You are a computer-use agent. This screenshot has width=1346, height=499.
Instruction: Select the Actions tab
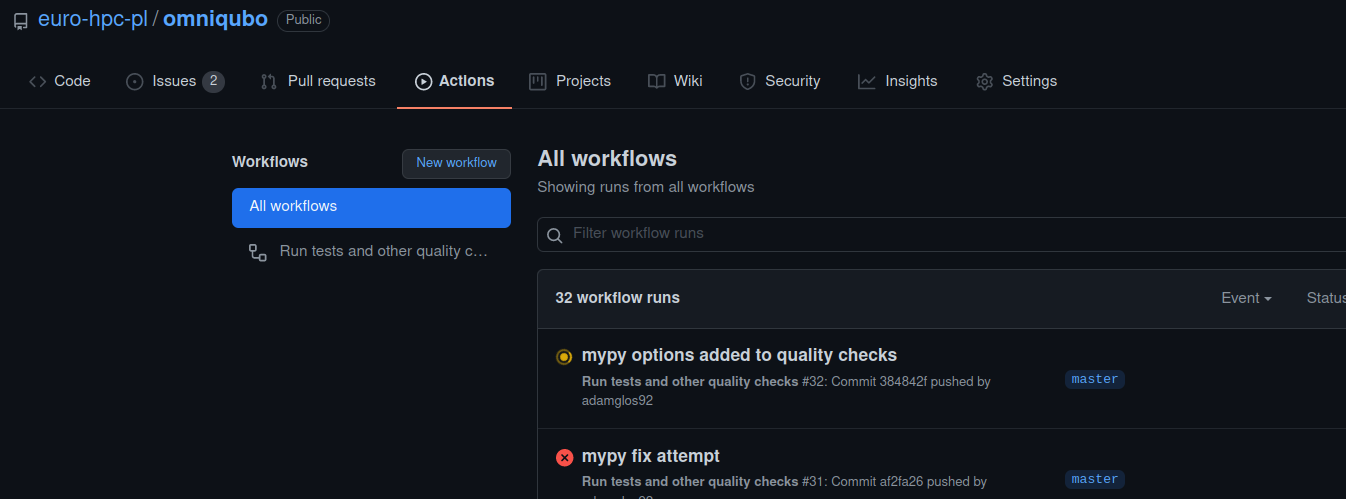coord(454,81)
